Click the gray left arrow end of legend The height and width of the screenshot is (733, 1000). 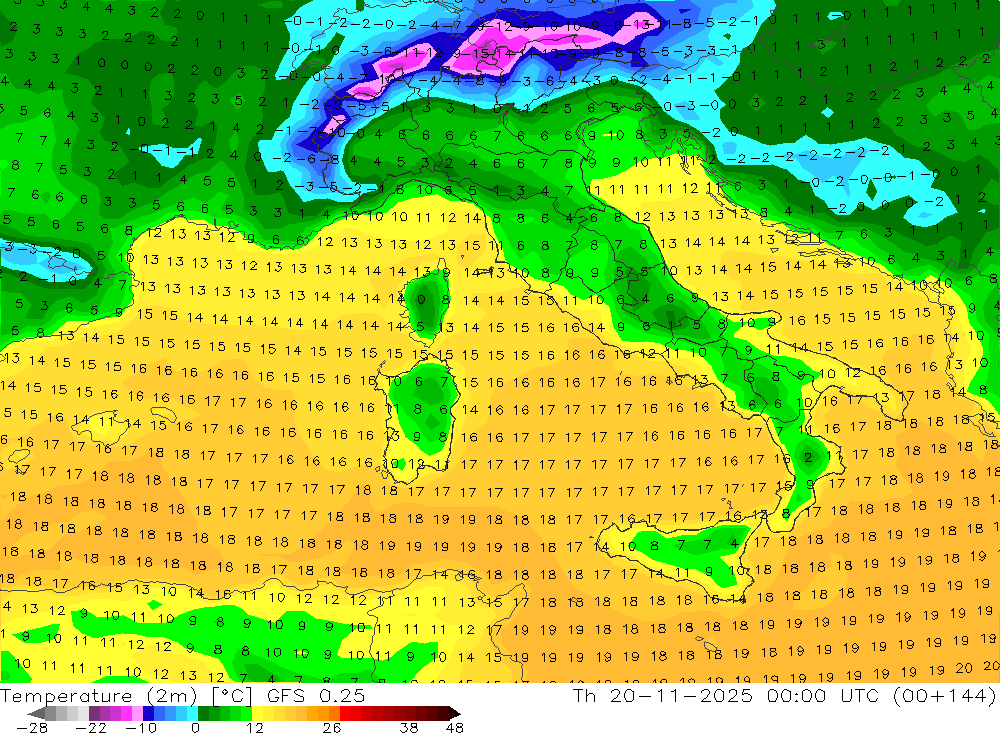pos(36,713)
